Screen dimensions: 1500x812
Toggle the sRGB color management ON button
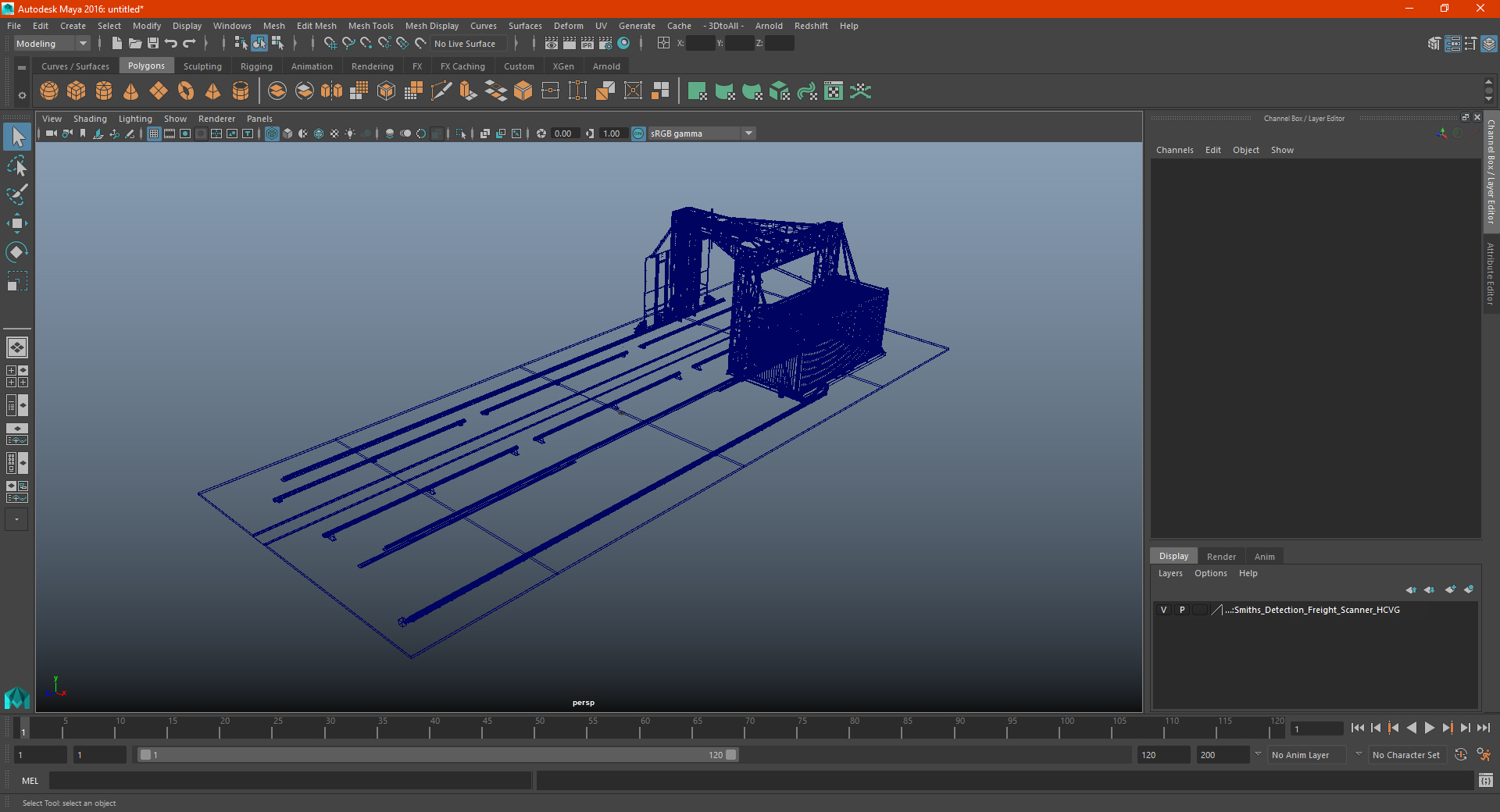point(638,134)
